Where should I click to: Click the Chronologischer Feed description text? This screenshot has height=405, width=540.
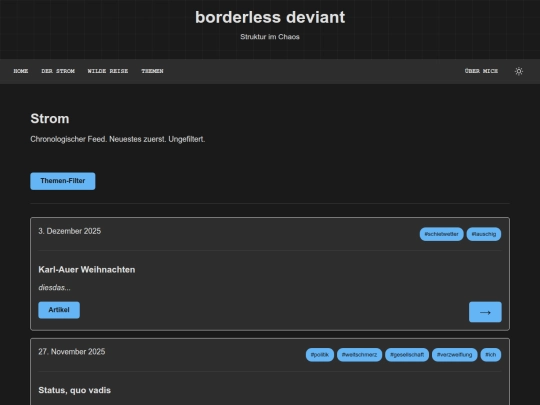[118, 139]
